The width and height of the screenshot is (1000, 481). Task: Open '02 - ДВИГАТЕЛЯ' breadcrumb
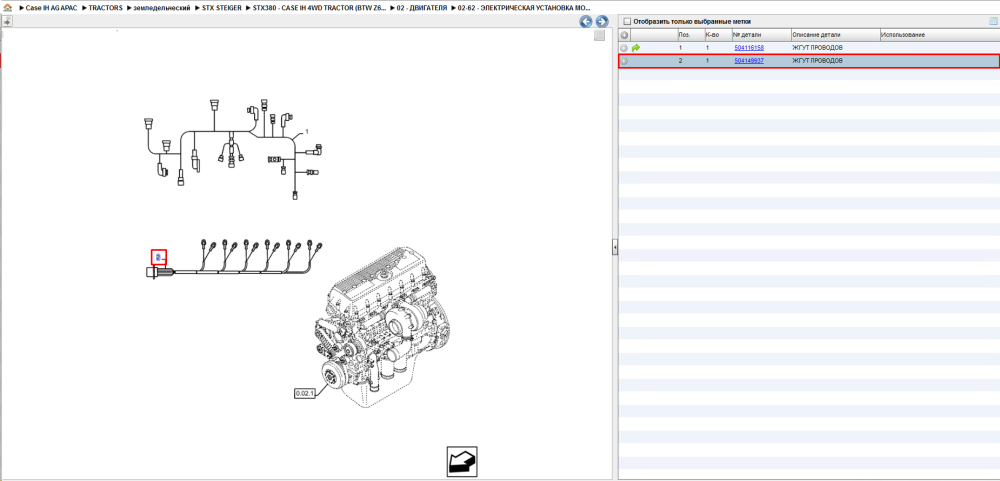(x=420, y=8)
